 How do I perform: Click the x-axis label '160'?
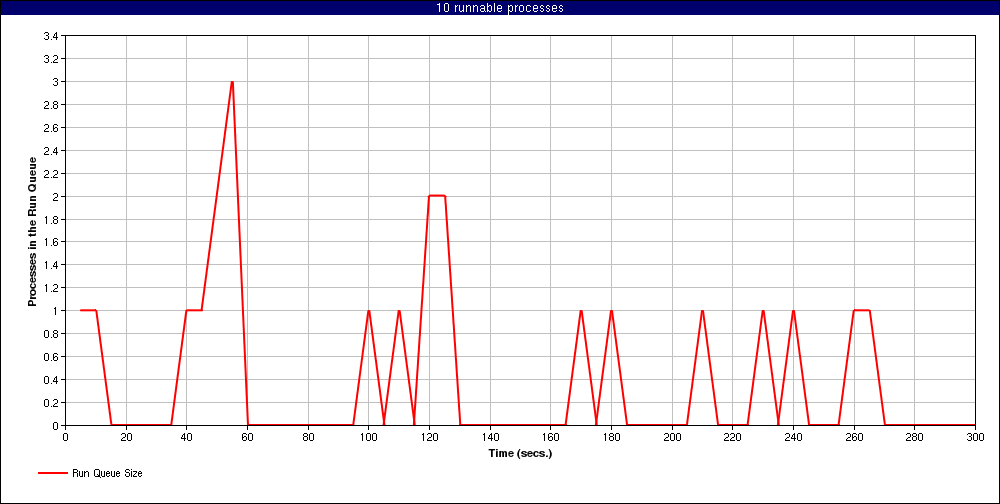coord(550,437)
